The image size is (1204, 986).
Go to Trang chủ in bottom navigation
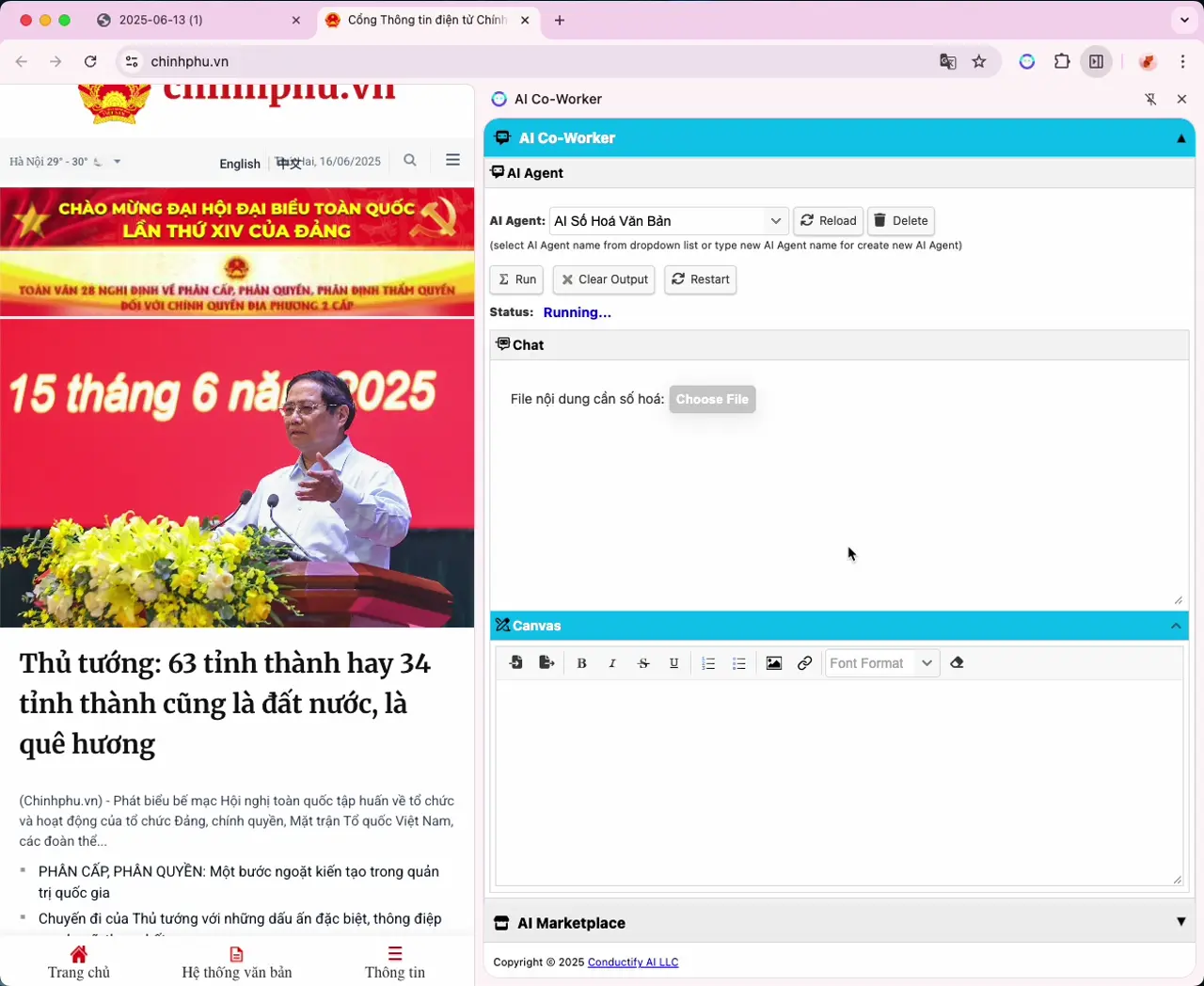pos(79,962)
